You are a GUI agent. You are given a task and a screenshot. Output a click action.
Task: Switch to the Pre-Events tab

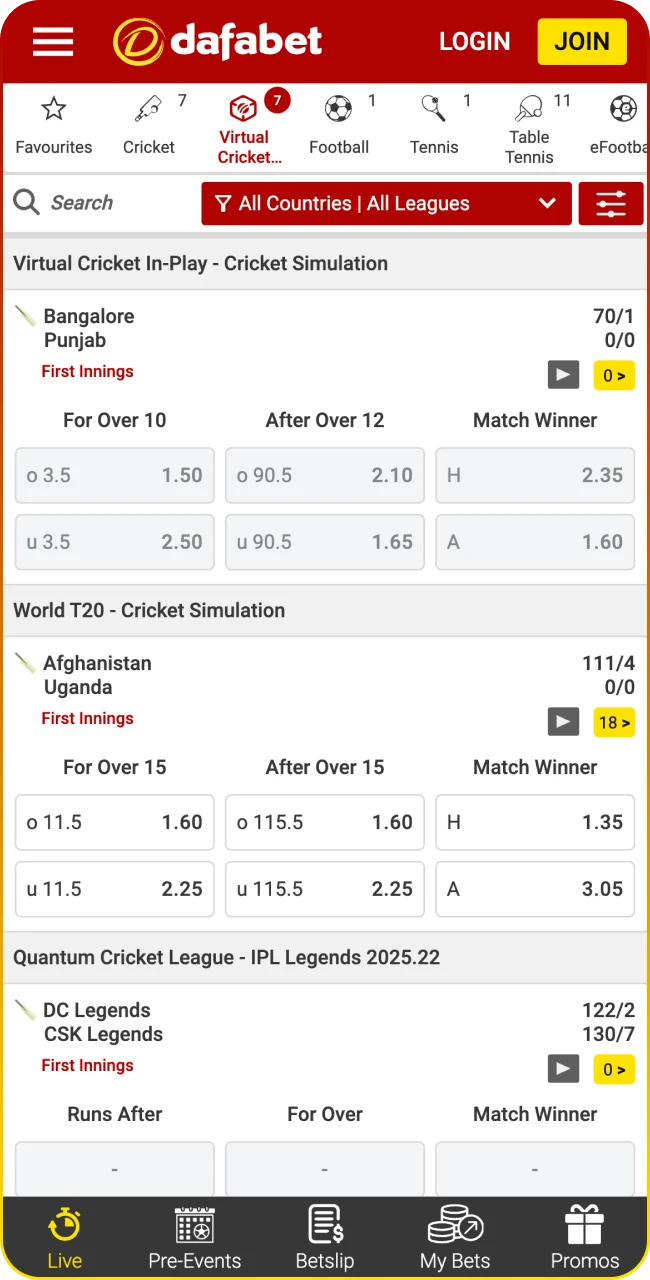pyautogui.click(x=194, y=1235)
